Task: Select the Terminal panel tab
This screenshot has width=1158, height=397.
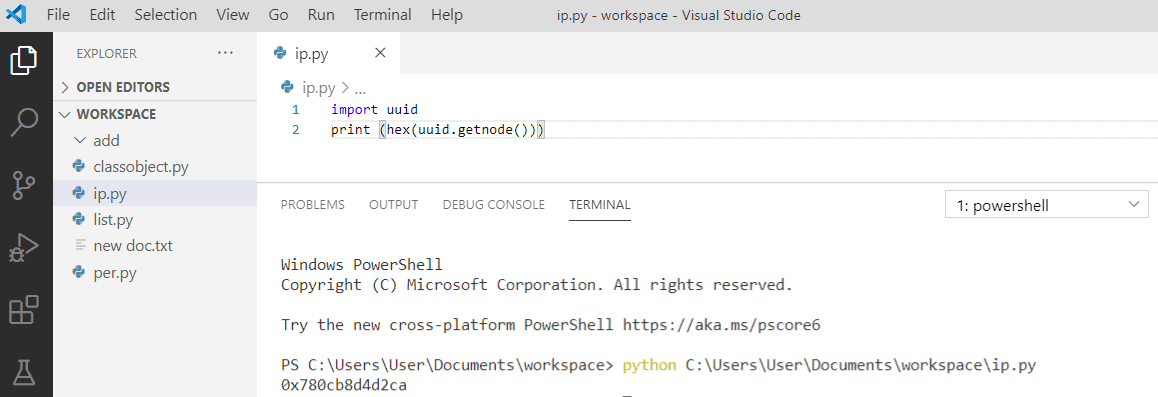Action: pyautogui.click(x=600, y=204)
